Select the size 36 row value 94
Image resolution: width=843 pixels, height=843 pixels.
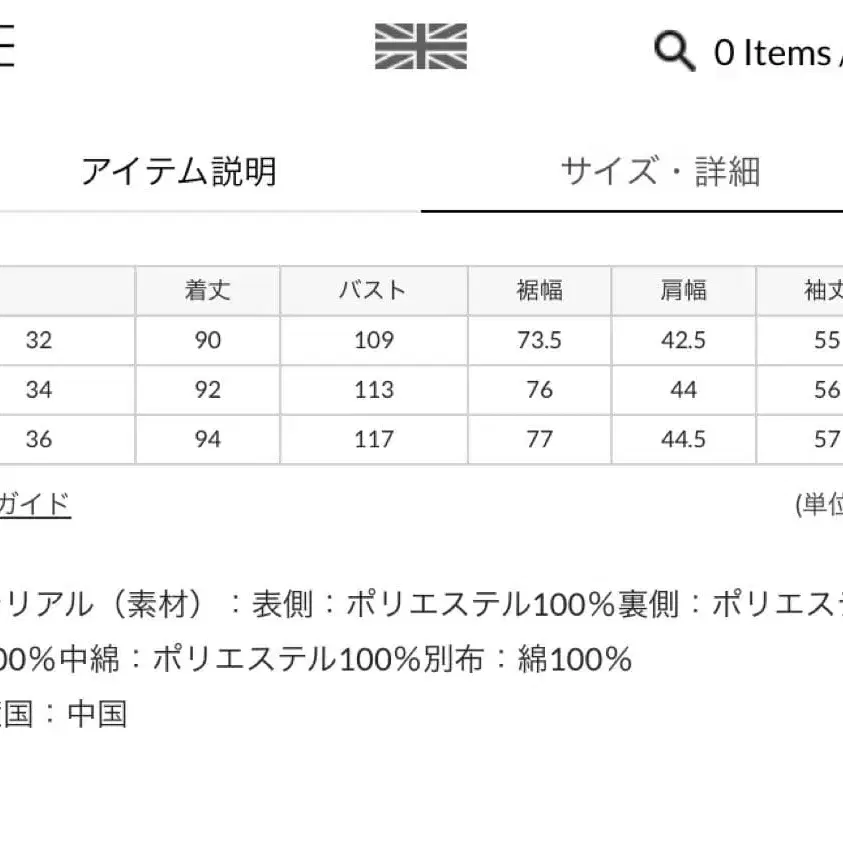[205, 439]
